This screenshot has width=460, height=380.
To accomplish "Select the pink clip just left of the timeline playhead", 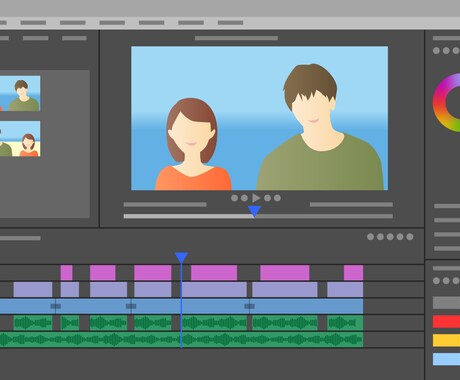I will [x=153, y=273].
